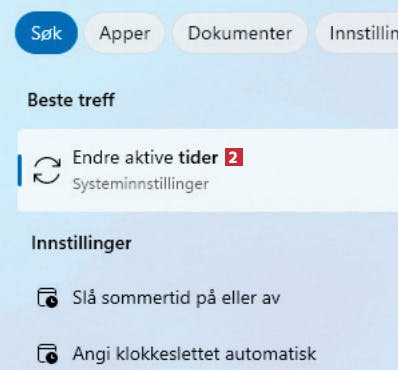
Task: Click the Beste treff heading
Action: [x=71, y=100]
